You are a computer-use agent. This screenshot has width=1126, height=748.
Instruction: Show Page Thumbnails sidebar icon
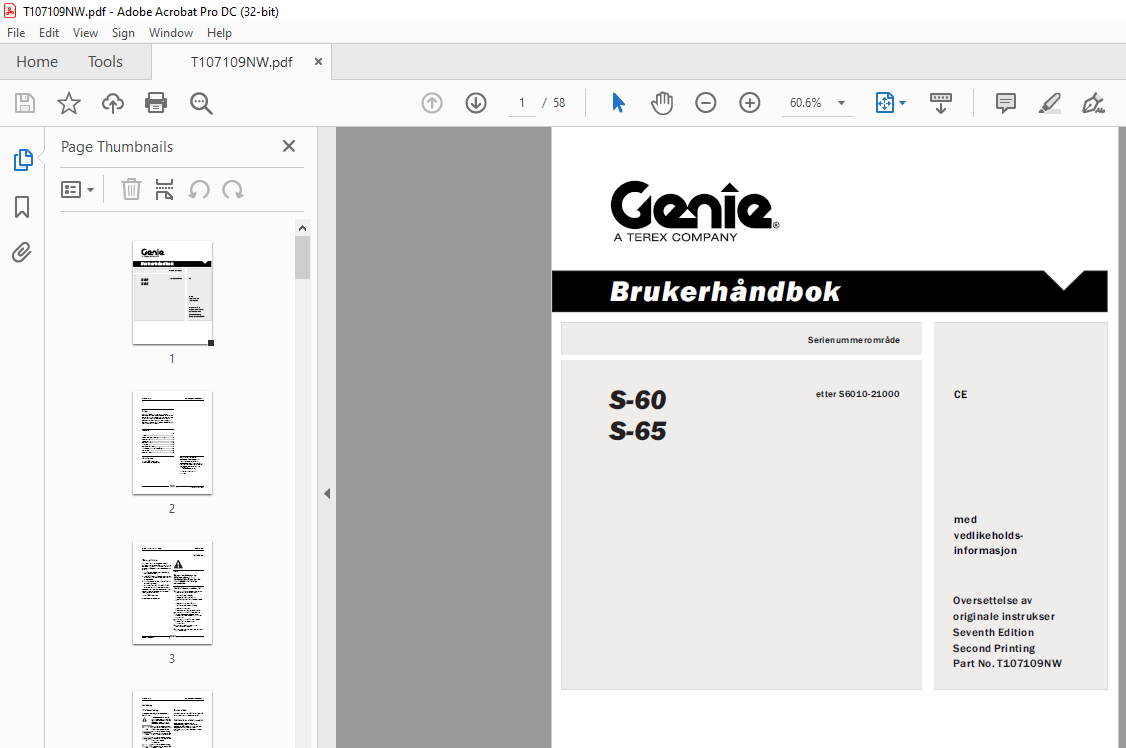coord(22,159)
